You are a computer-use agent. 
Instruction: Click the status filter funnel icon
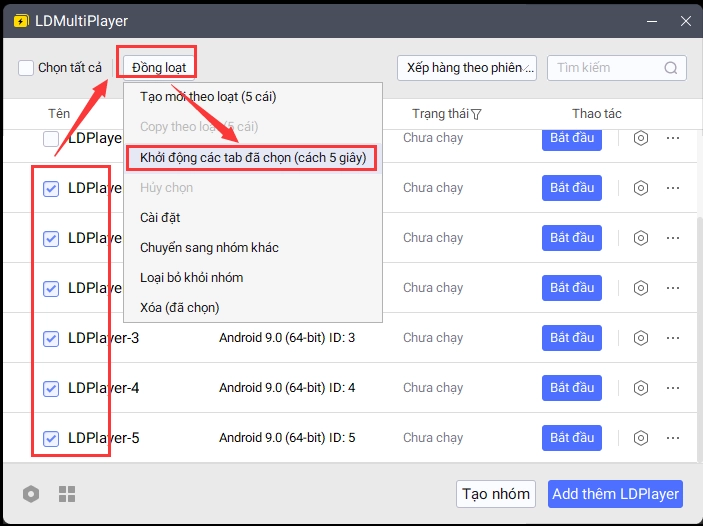click(476, 114)
